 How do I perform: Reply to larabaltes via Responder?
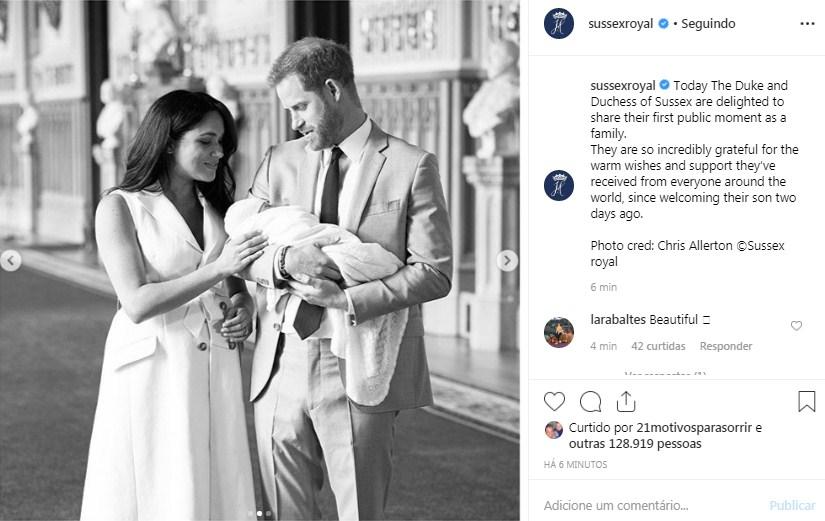[x=725, y=346]
